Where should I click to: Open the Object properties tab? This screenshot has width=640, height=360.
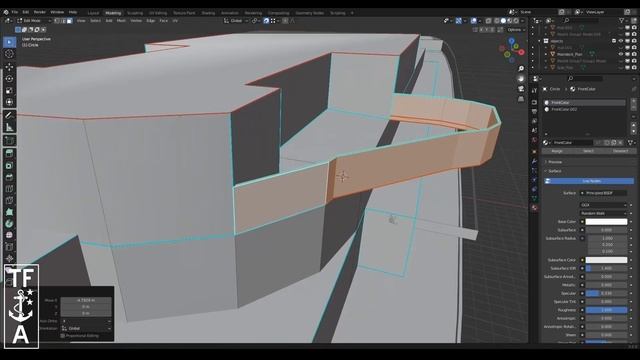point(534,151)
